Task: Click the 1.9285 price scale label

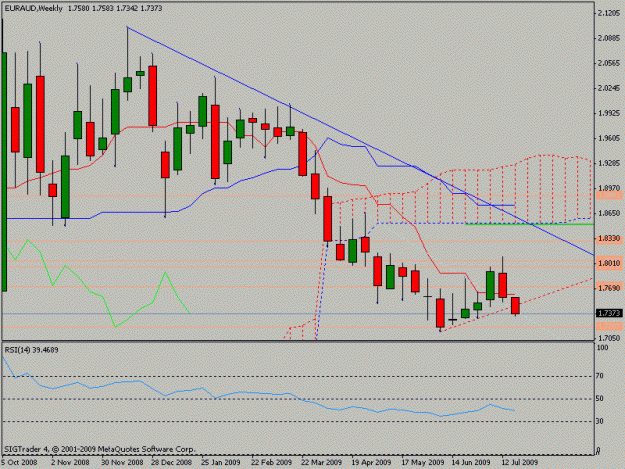Action: coord(609,163)
